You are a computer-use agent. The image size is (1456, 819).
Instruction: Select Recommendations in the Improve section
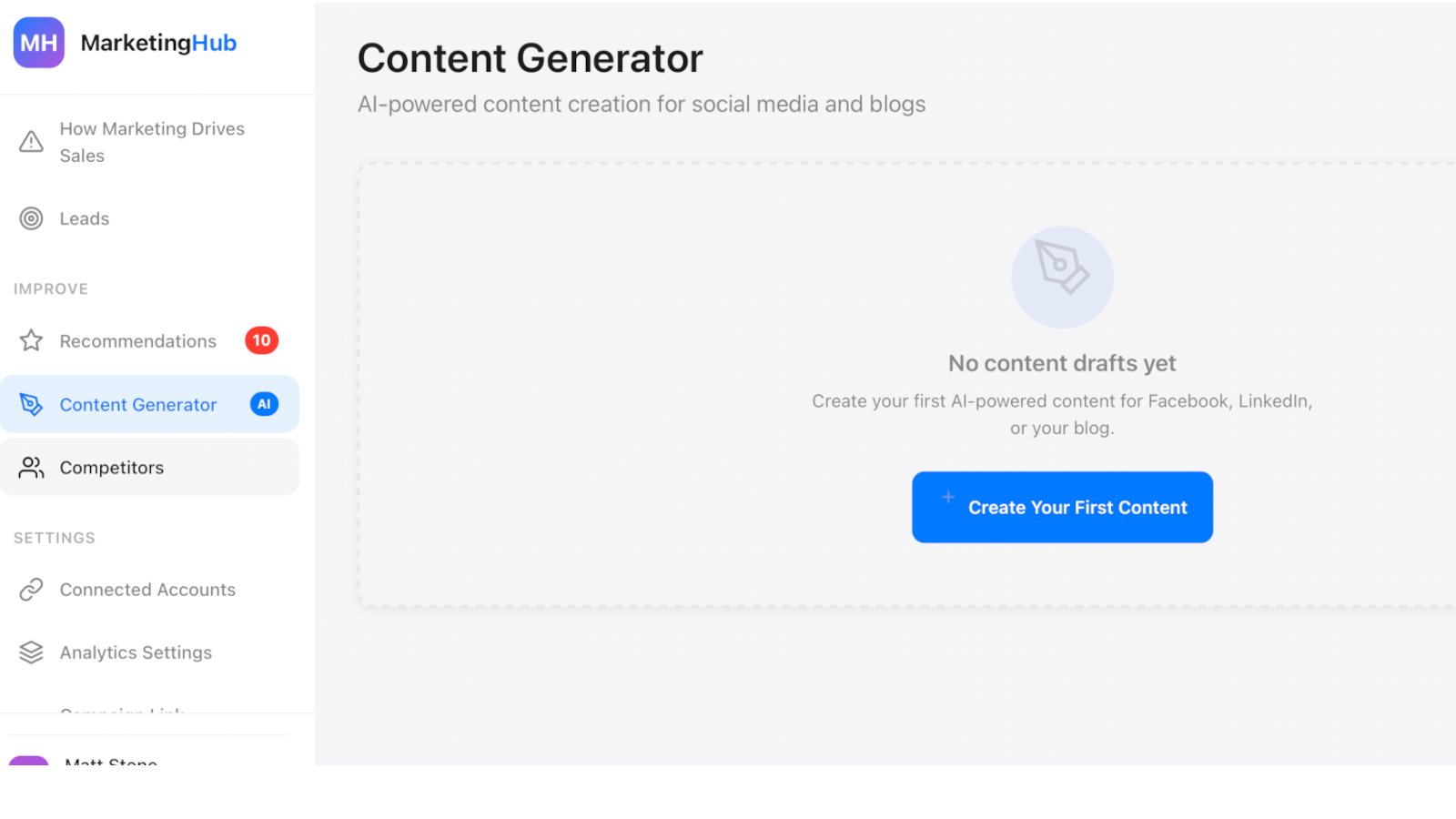pyautogui.click(x=137, y=340)
